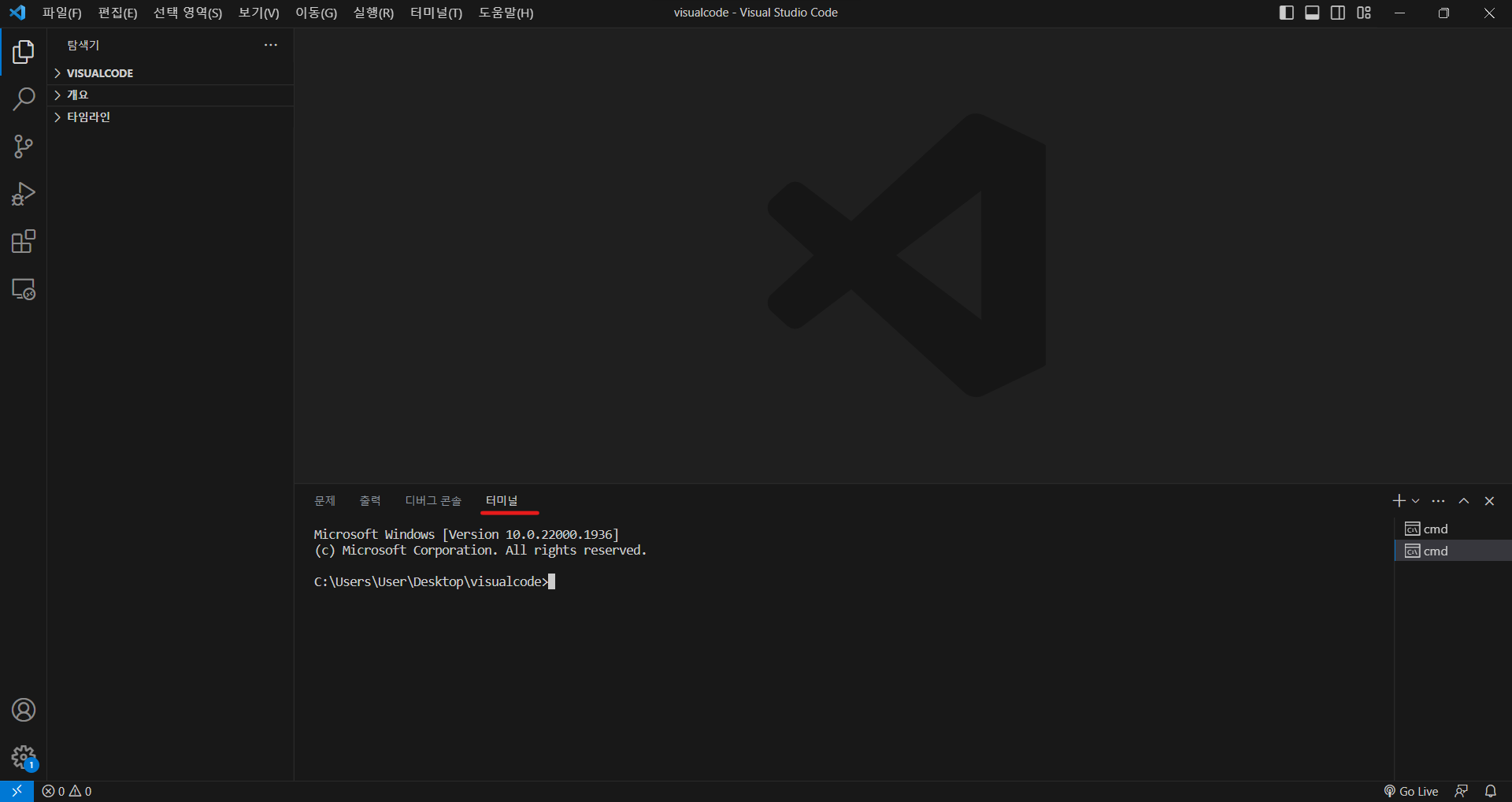This screenshot has height=802, width=1512.
Task: Switch to the 디버그 콘솔 tab
Action: pyautogui.click(x=433, y=500)
